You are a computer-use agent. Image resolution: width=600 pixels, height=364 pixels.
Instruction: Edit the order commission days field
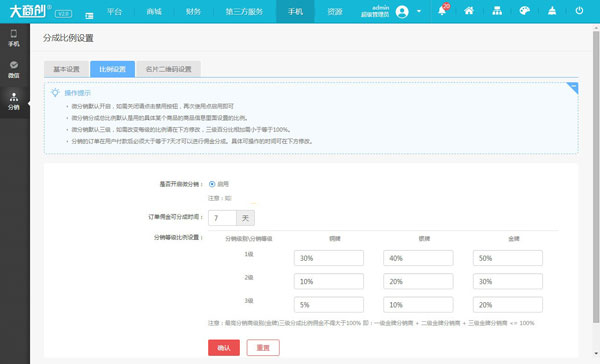[222, 218]
